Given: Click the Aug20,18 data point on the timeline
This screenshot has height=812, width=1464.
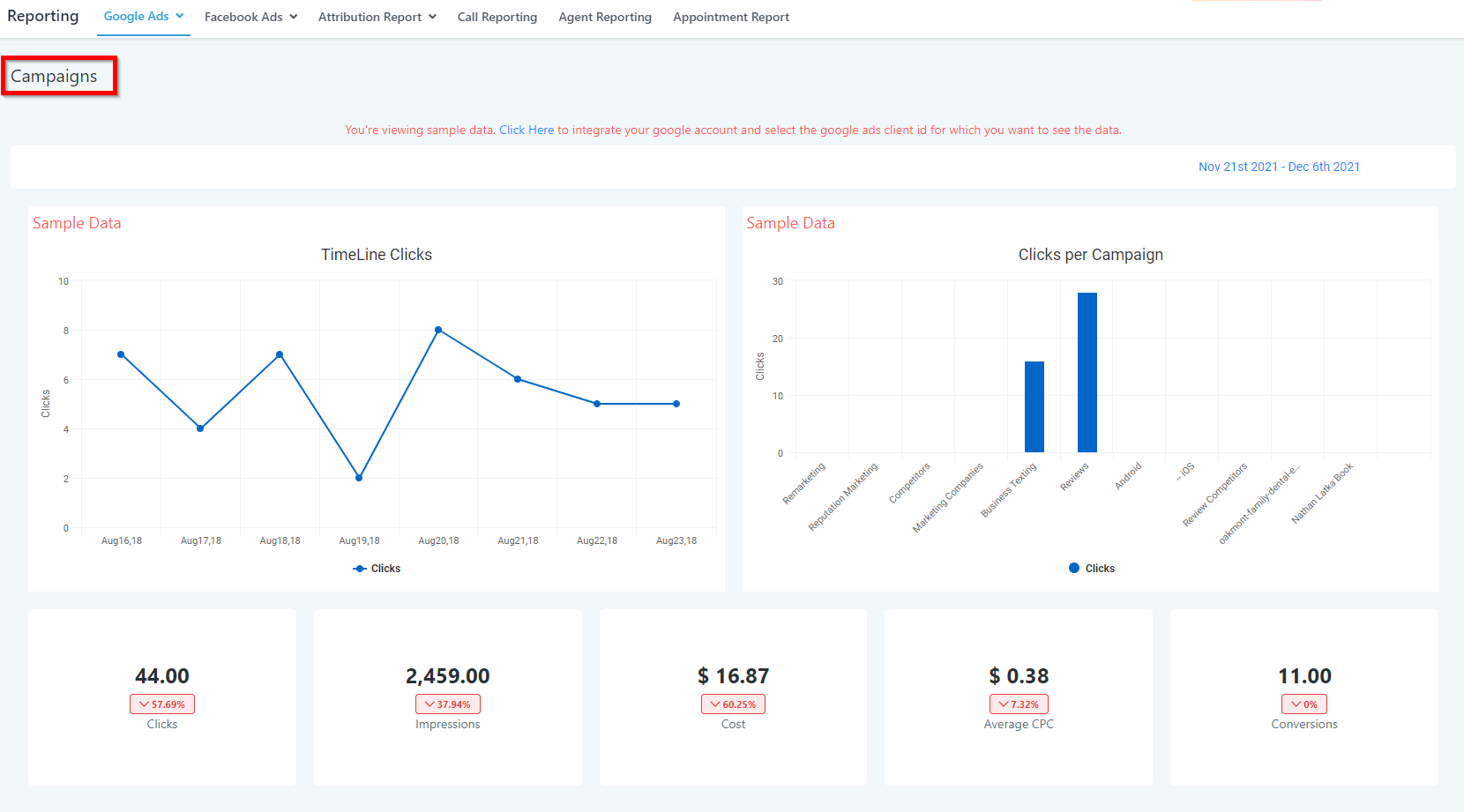Looking at the screenshot, I should (x=438, y=330).
